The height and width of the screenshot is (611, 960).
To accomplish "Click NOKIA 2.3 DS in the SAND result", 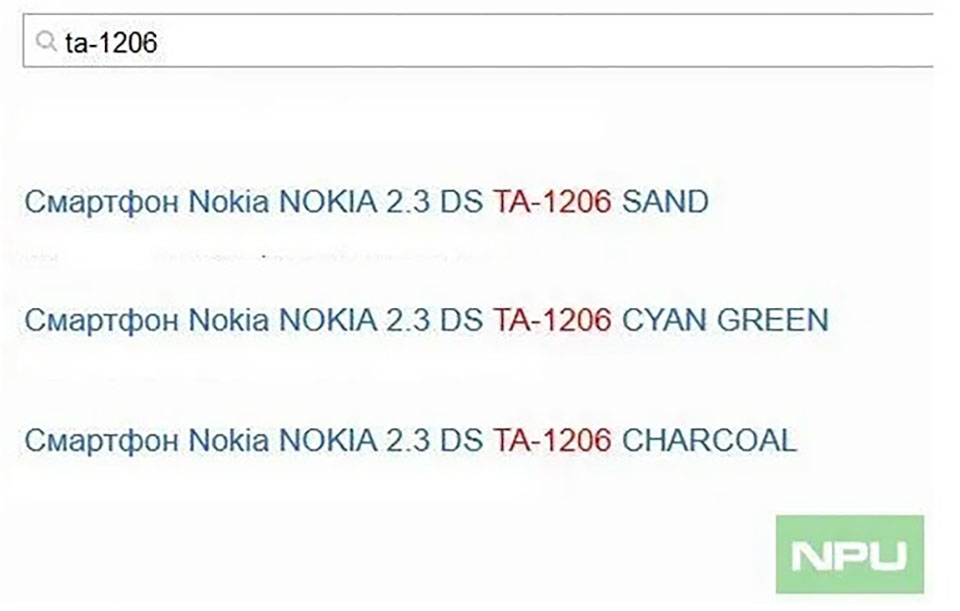I will 381,202.
